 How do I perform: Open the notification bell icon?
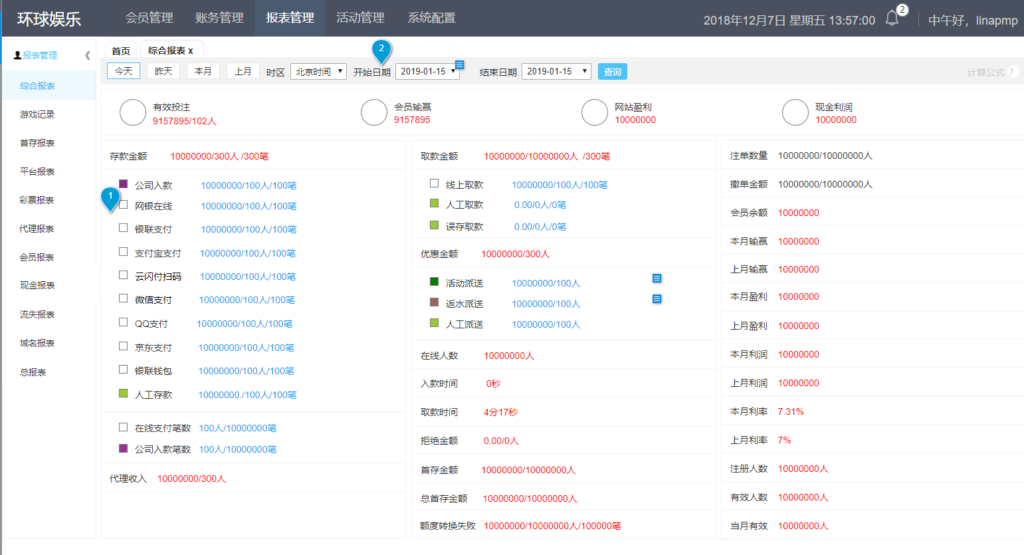tap(893, 19)
